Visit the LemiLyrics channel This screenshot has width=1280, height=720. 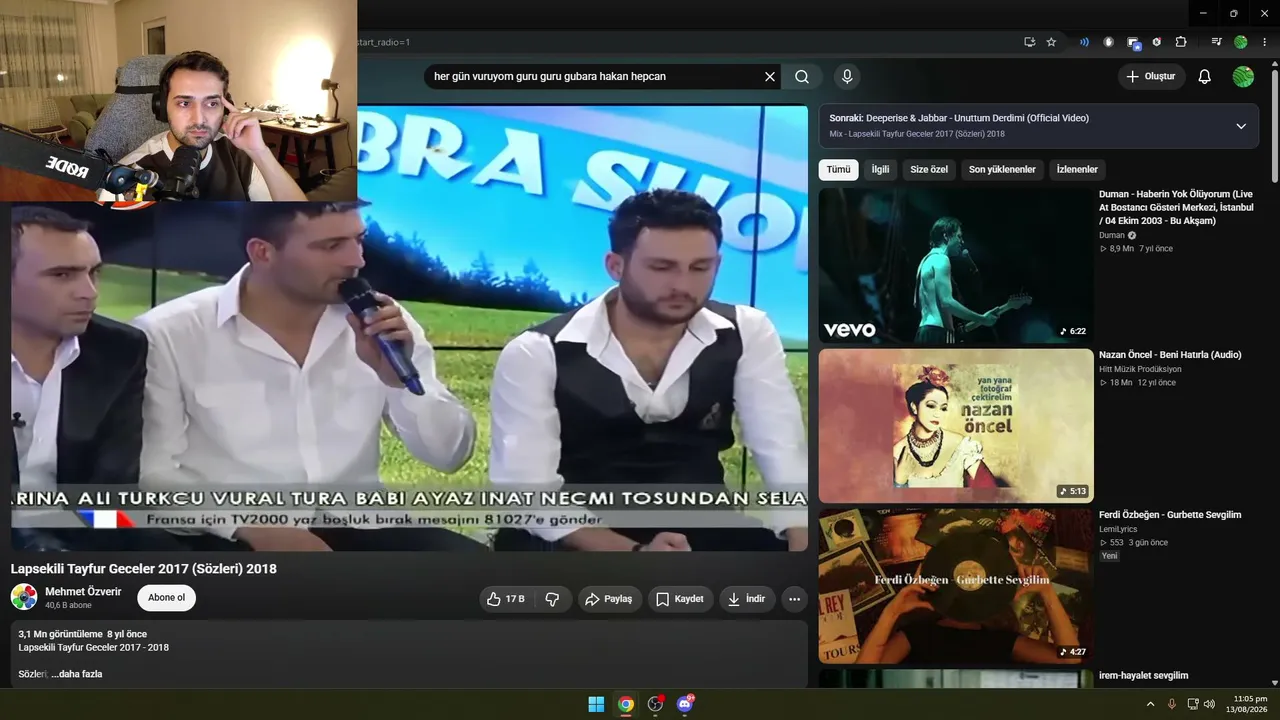tap(1118, 529)
